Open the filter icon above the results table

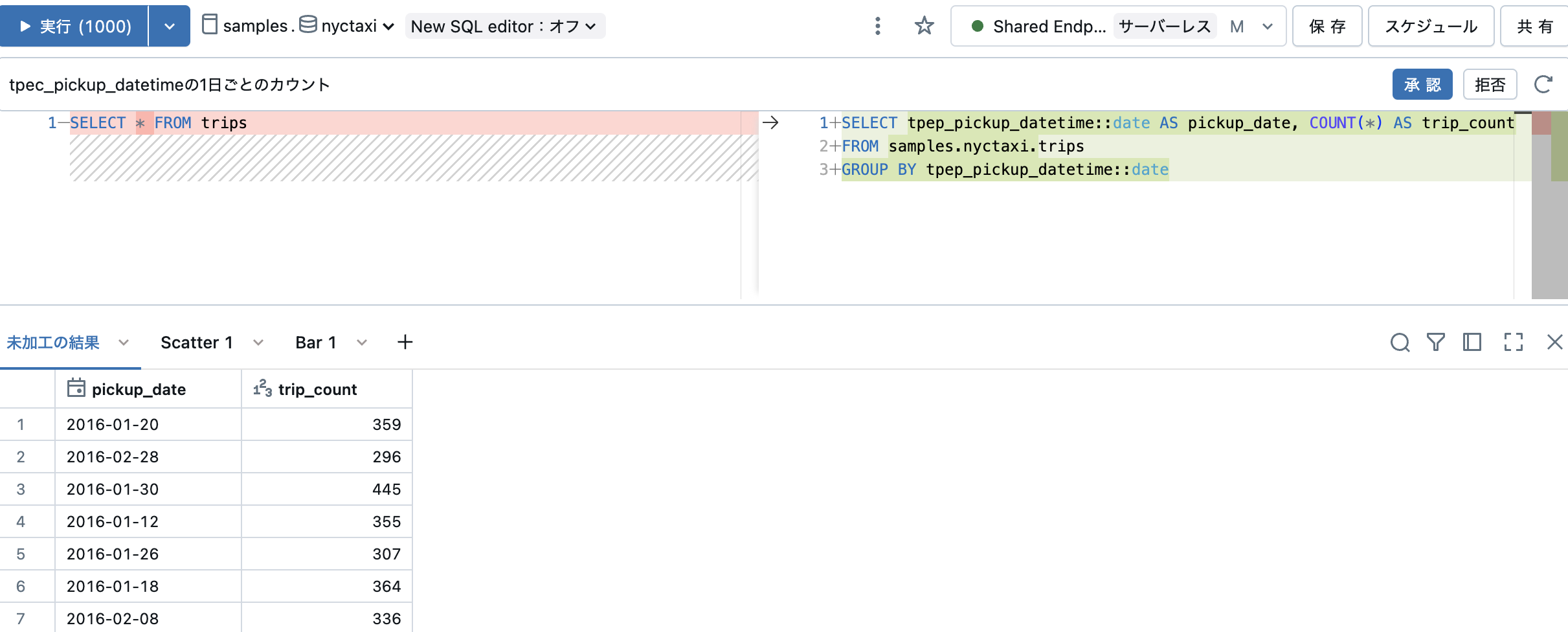coord(1435,343)
